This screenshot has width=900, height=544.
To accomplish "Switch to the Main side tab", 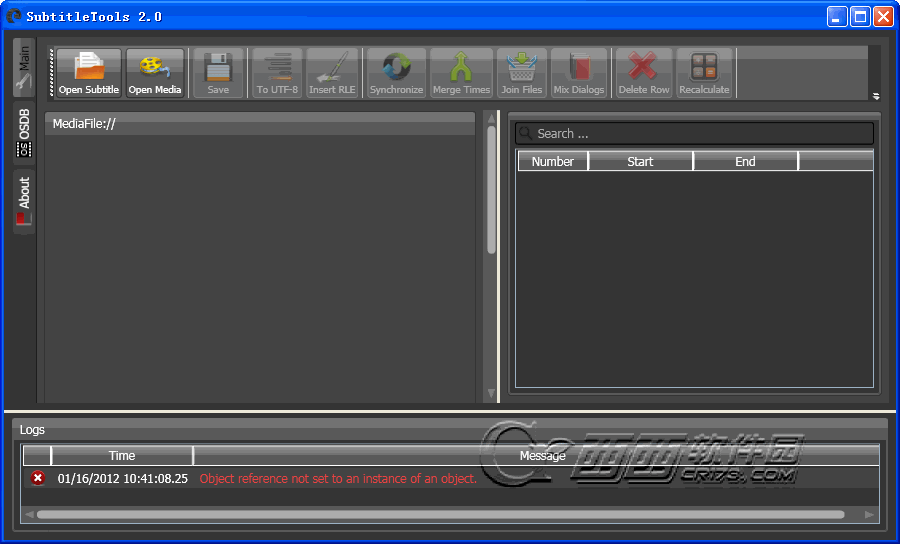I will (24, 68).
